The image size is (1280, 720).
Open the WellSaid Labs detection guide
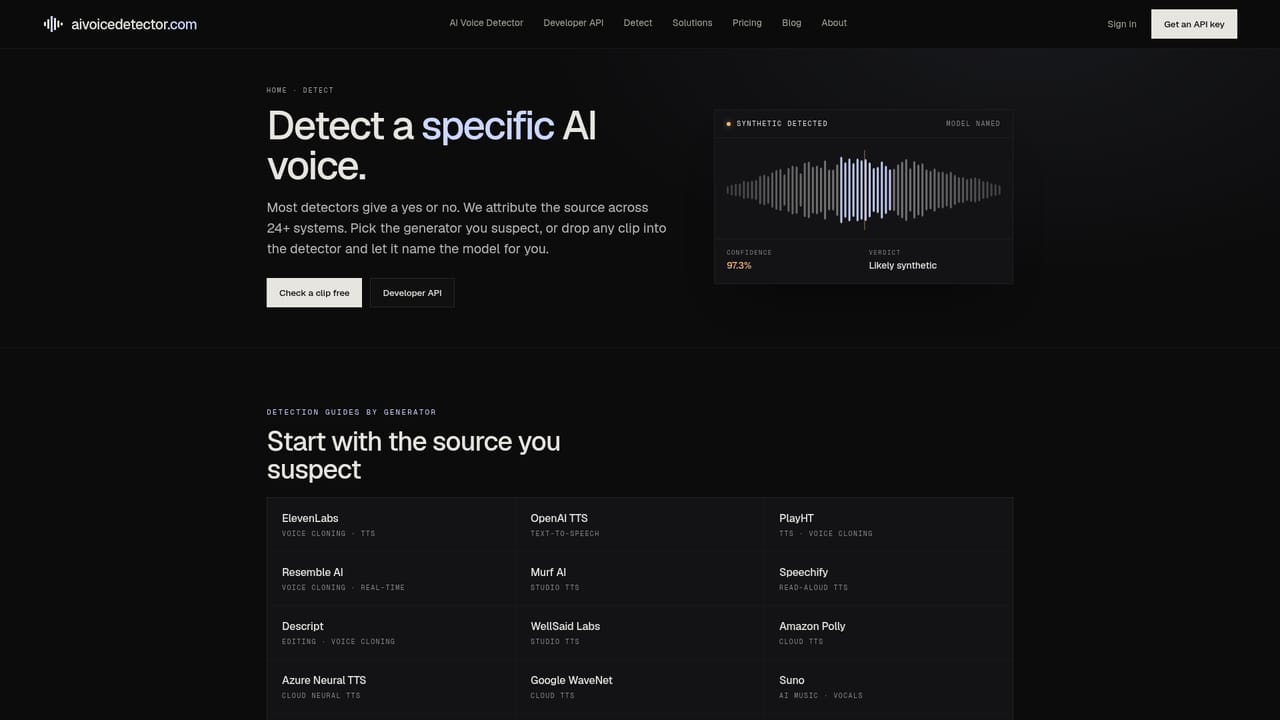(640, 633)
